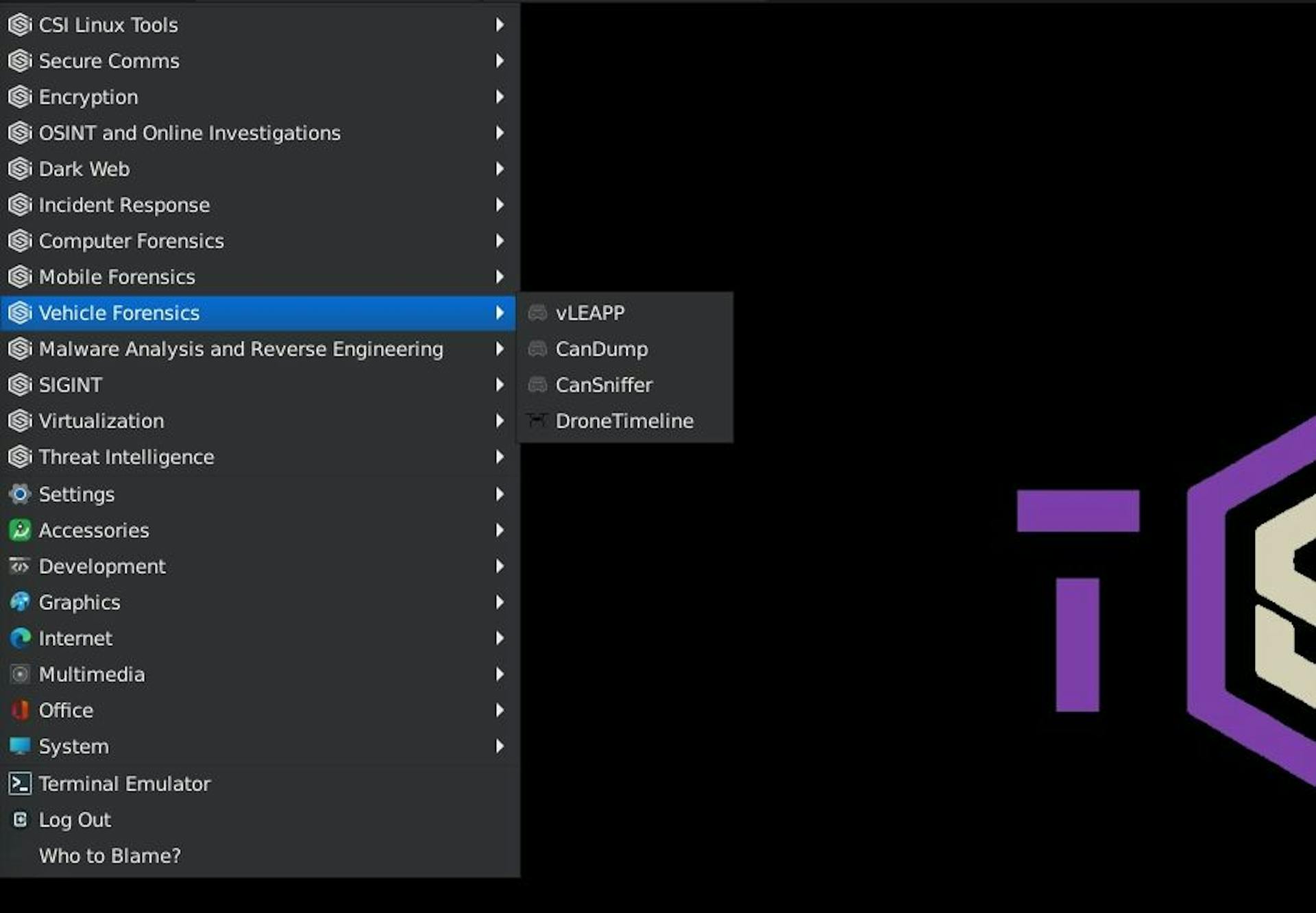Select the OSINT and Online Investigations entry
The image size is (1316, 913).
coord(189,133)
